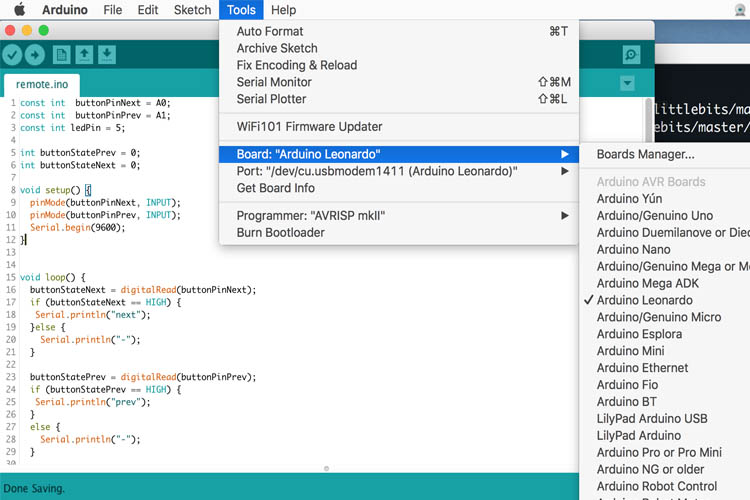750x500 pixels.
Task: Choose Archive Sketch
Action: [399, 48]
